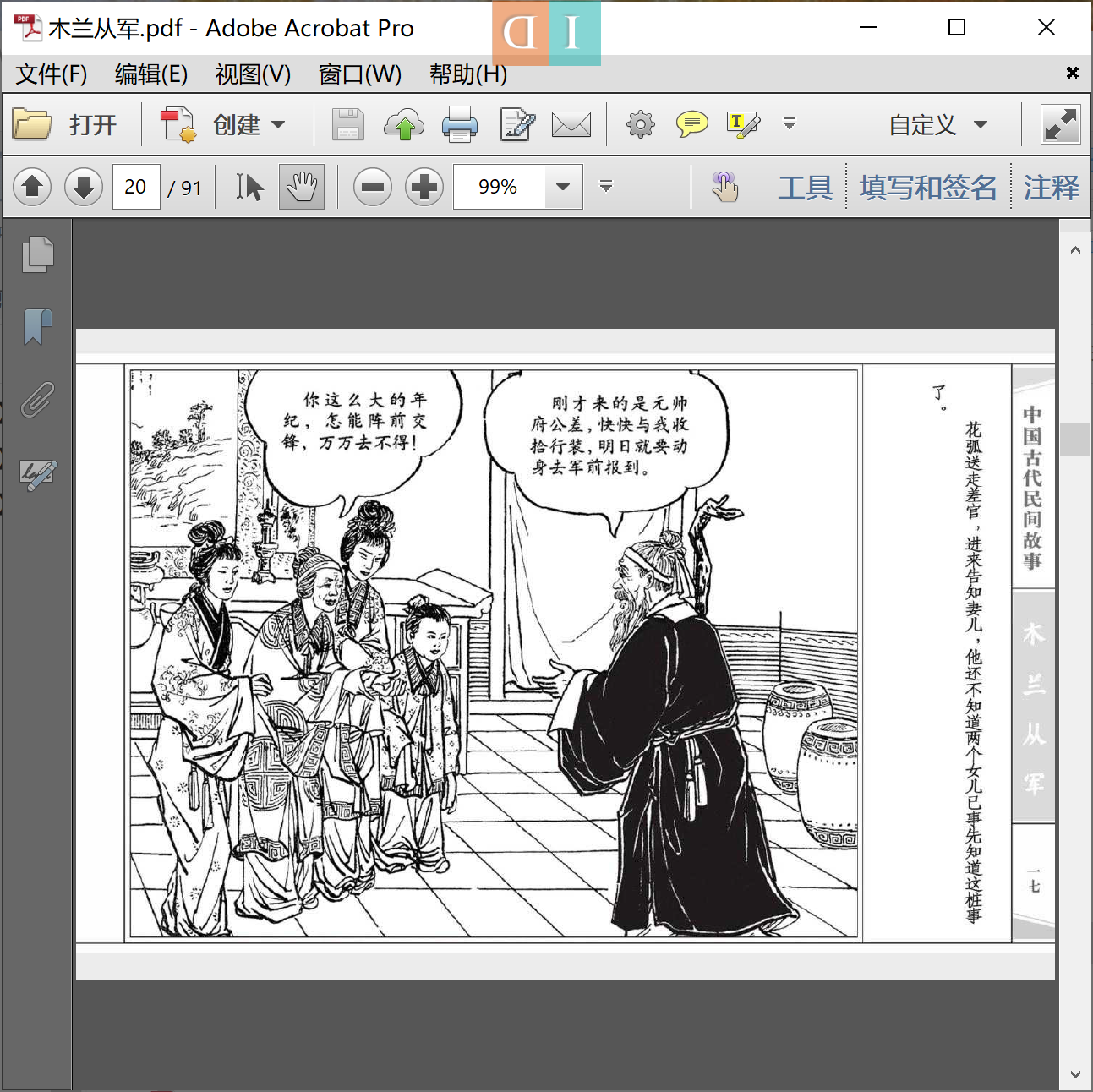Choose the Select text cursor tool
1093x1092 pixels.
(x=249, y=187)
